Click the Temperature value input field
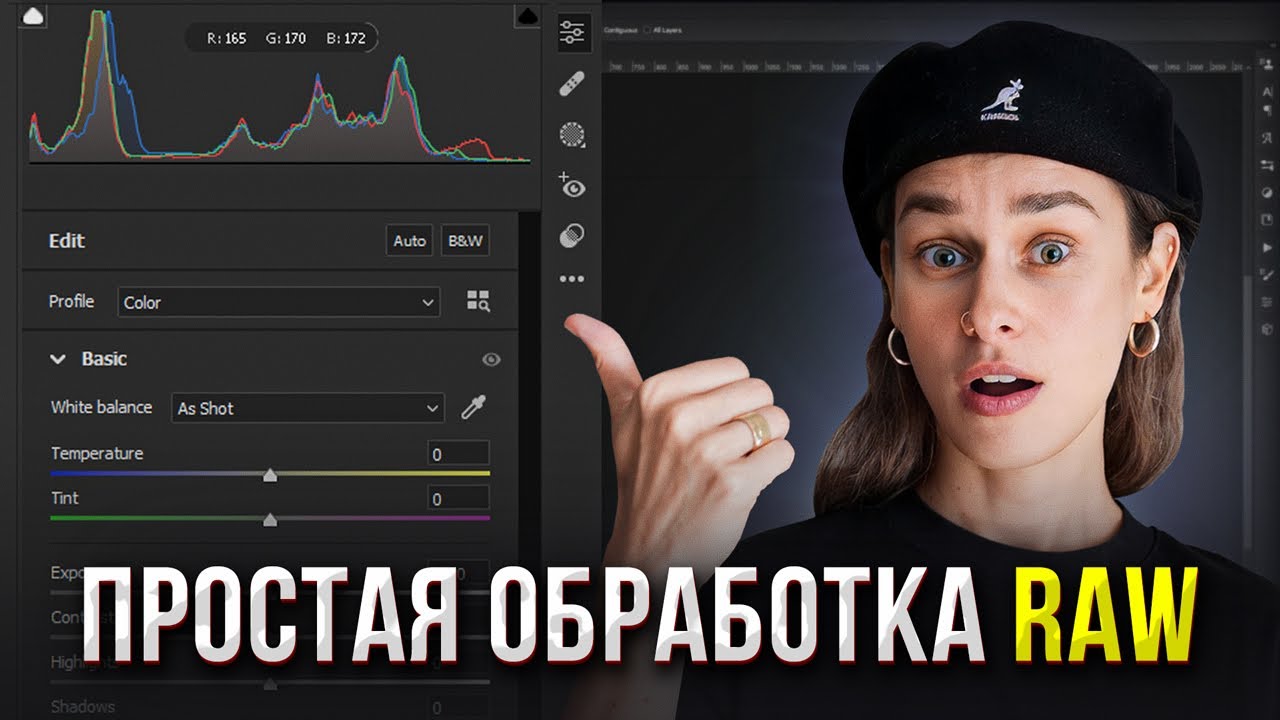This screenshot has height=720, width=1280. (x=458, y=454)
